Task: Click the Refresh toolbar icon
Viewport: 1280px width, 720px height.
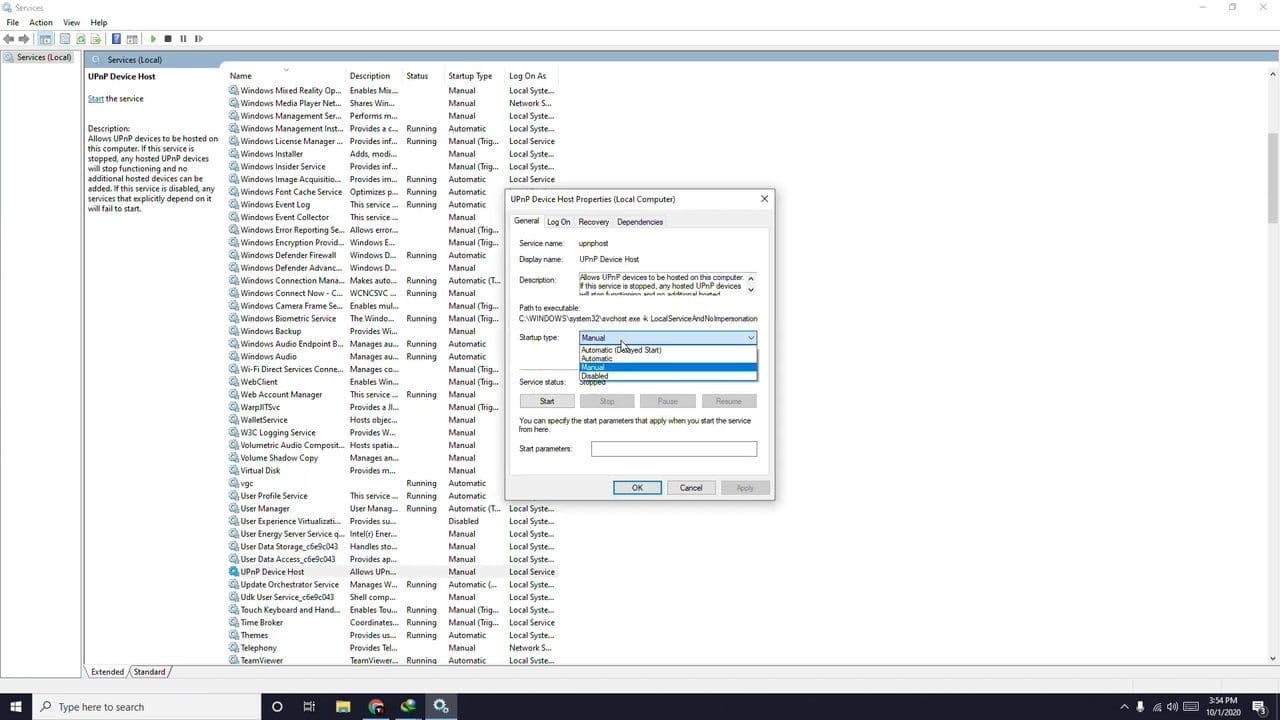Action: [x=80, y=39]
